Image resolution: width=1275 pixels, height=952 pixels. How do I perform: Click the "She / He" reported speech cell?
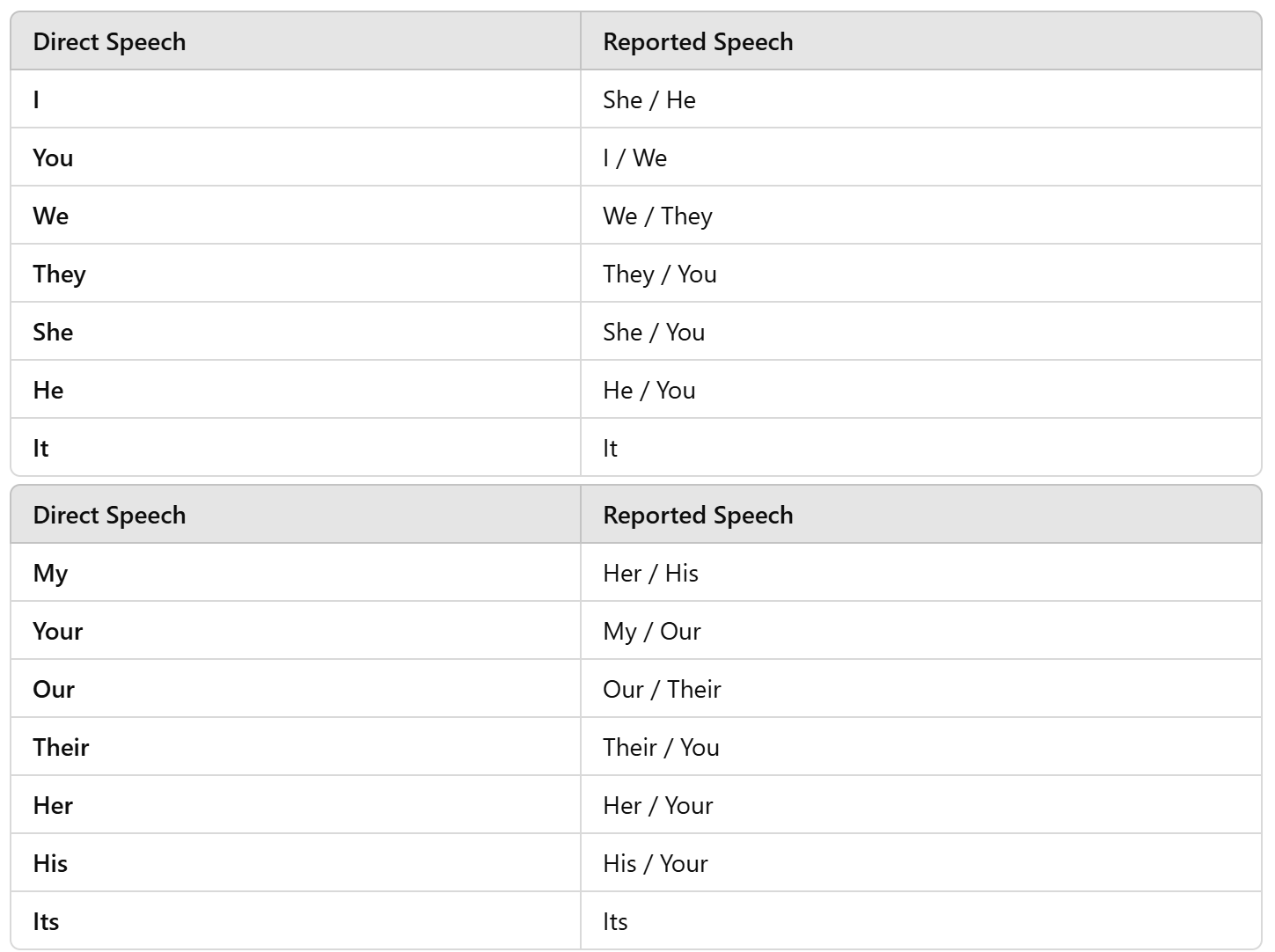(649, 99)
